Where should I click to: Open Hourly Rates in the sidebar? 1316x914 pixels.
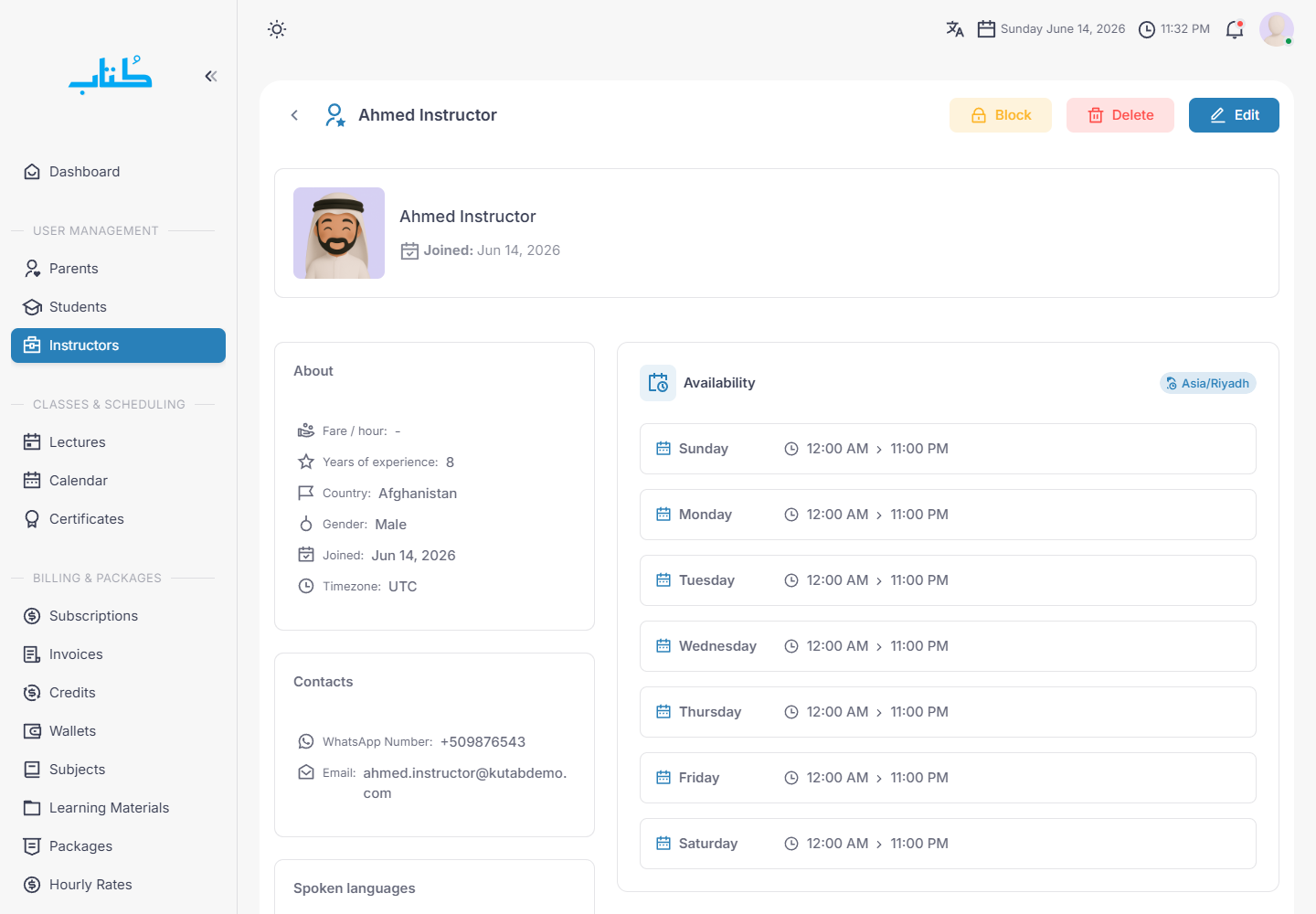tap(118, 885)
